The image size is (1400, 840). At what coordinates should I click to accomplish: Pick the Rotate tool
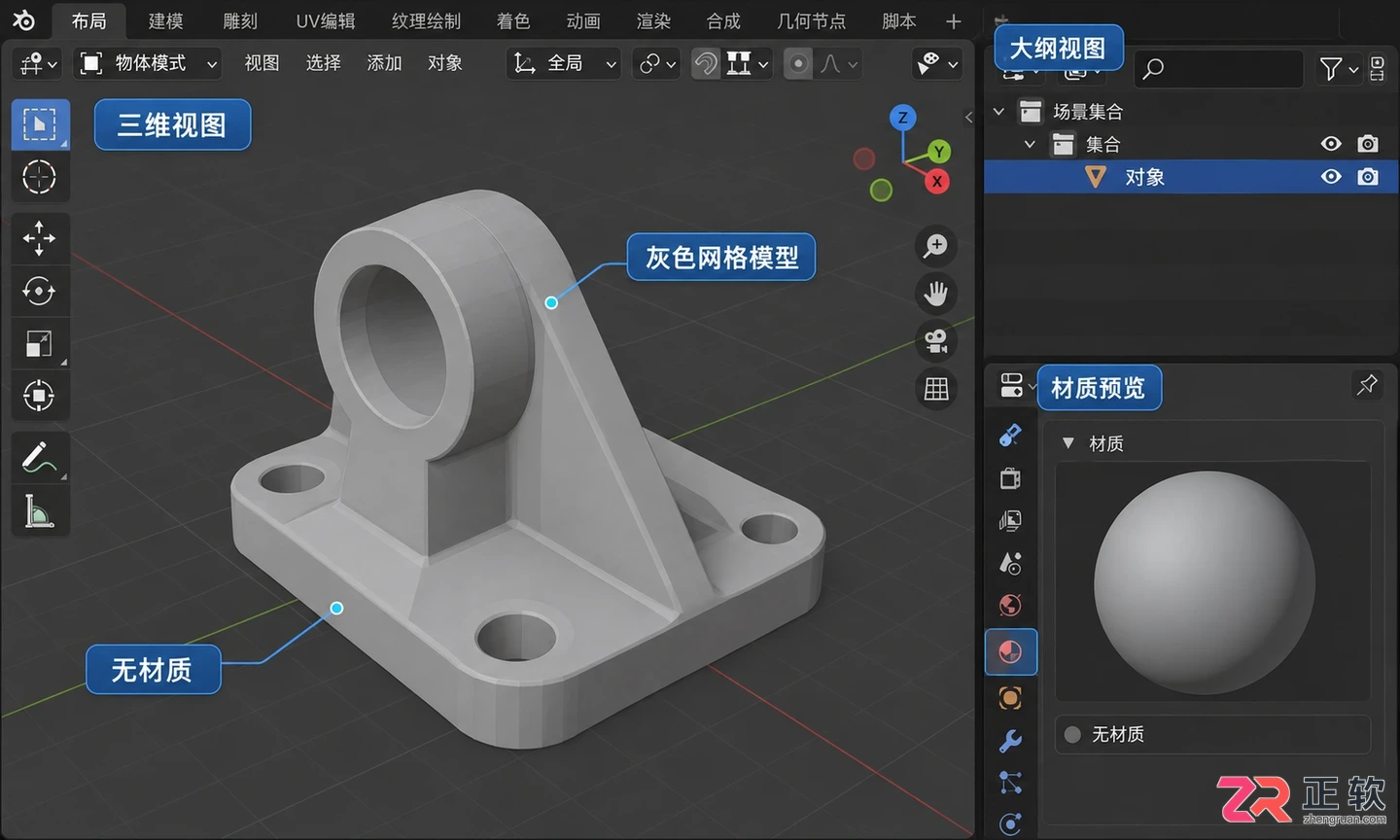point(40,291)
